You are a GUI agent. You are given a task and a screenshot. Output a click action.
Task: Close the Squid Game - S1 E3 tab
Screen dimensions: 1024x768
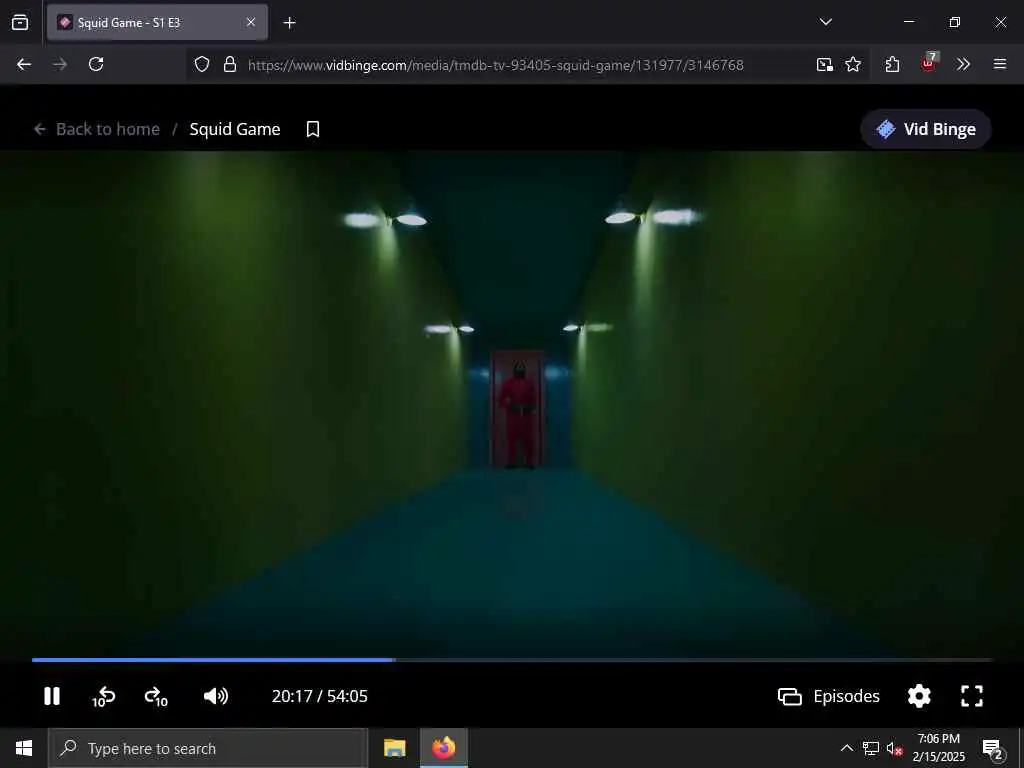point(251,22)
